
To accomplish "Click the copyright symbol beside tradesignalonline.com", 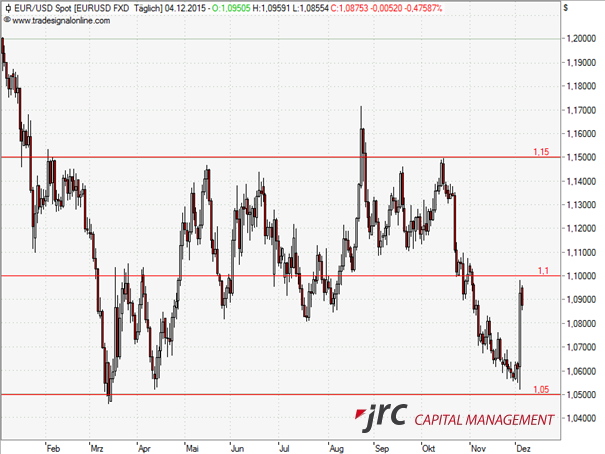I will (7, 20).
